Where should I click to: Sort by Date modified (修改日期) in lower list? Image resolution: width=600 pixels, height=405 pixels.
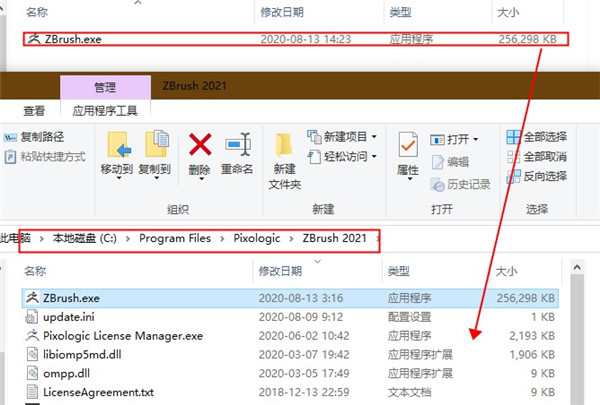280,271
